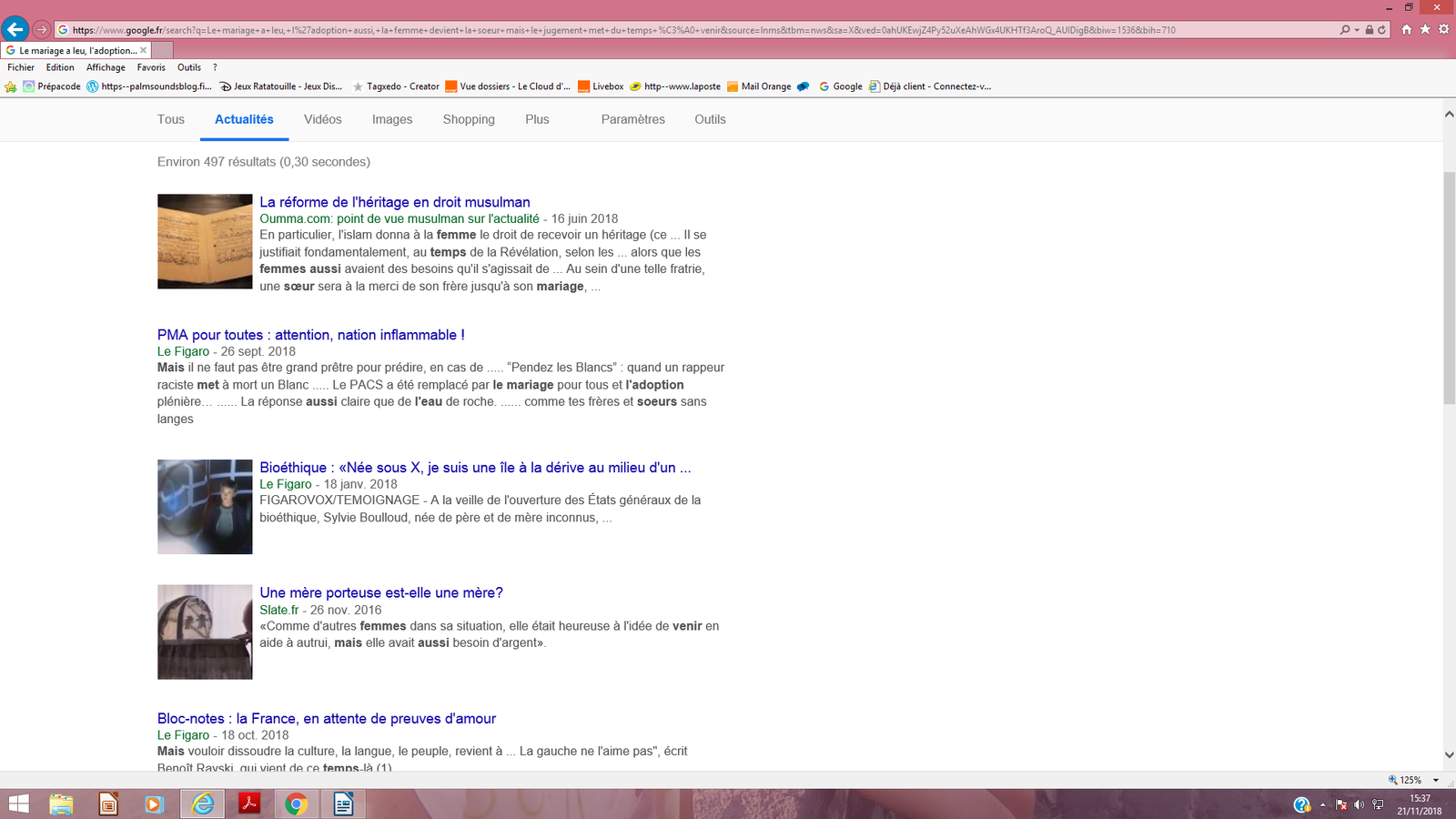Click the URL address bar field

point(696,30)
